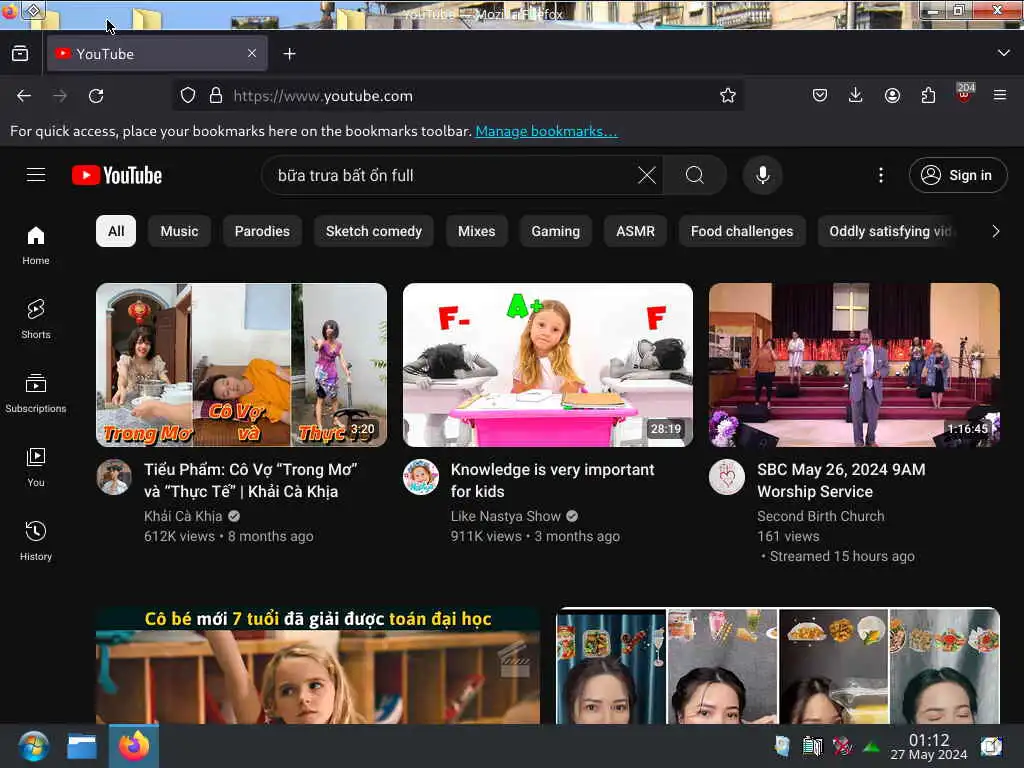Viewport: 1024px width, 768px height.
Task: Select the Oddly satisfying videos chip
Action: point(889,231)
